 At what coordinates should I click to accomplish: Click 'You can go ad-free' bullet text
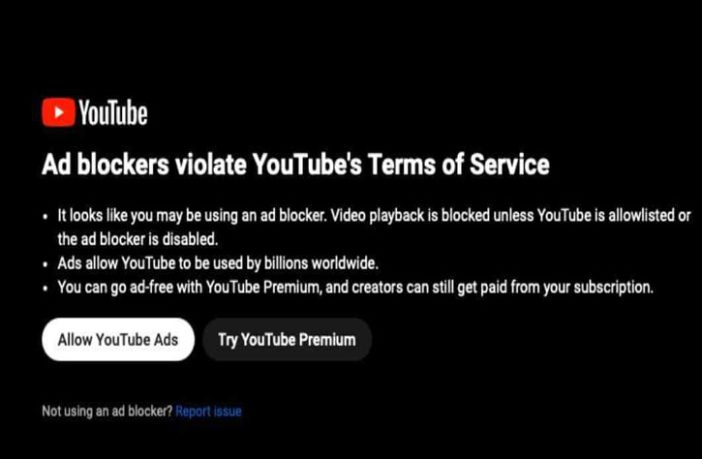(116, 287)
